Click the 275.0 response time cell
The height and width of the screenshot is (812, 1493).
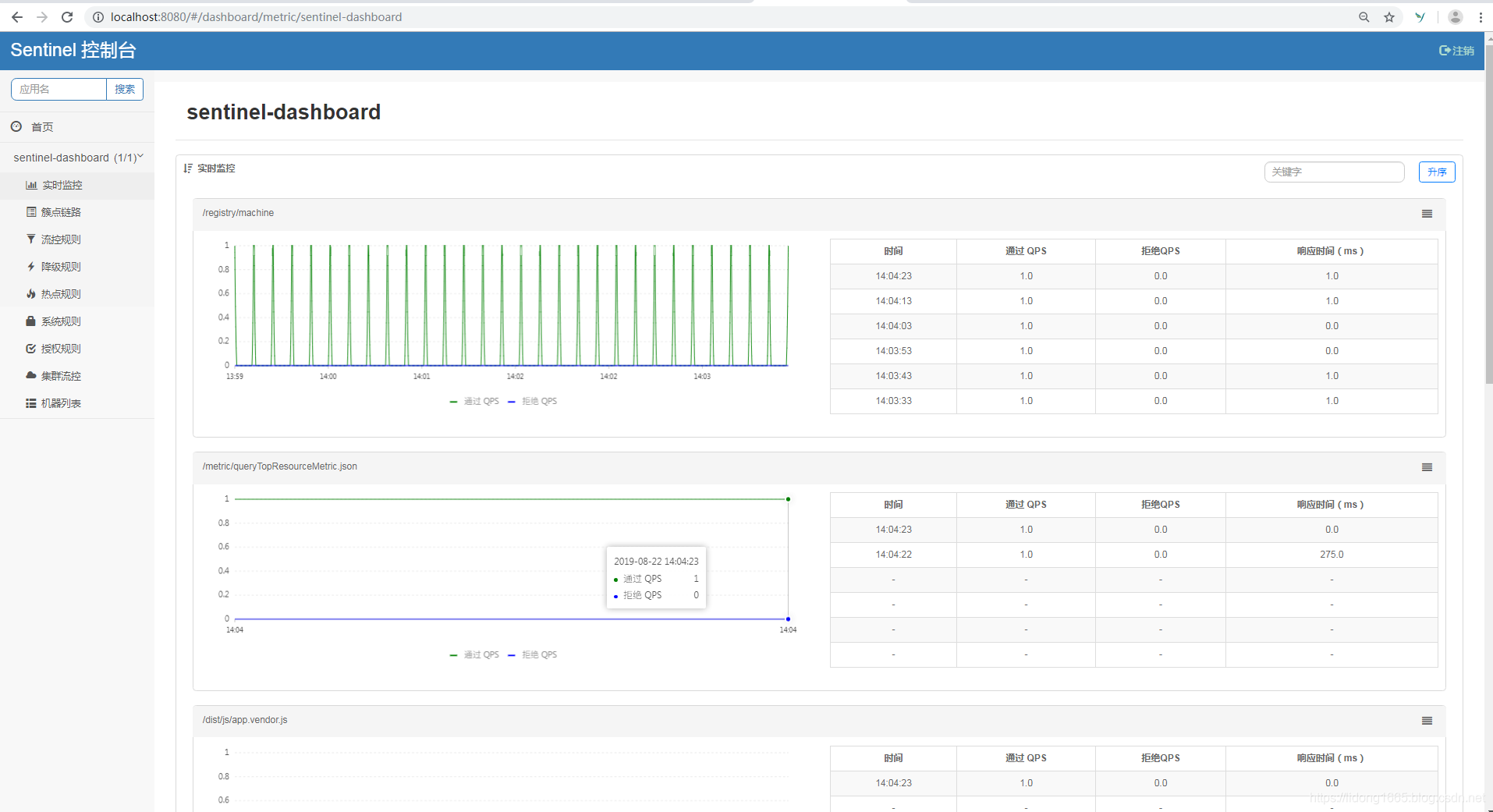coord(1332,555)
